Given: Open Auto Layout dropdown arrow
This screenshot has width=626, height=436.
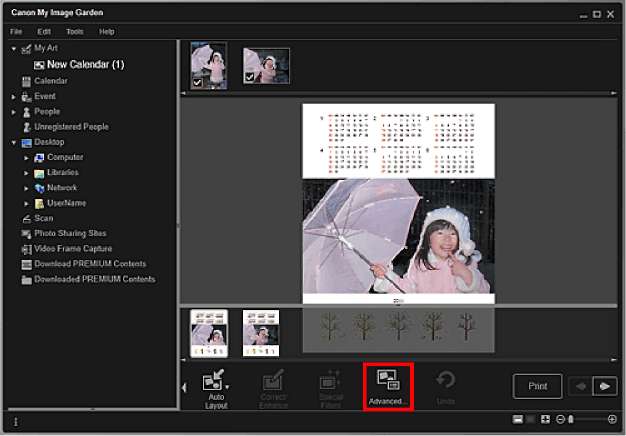Looking at the screenshot, I should click(227, 386).
